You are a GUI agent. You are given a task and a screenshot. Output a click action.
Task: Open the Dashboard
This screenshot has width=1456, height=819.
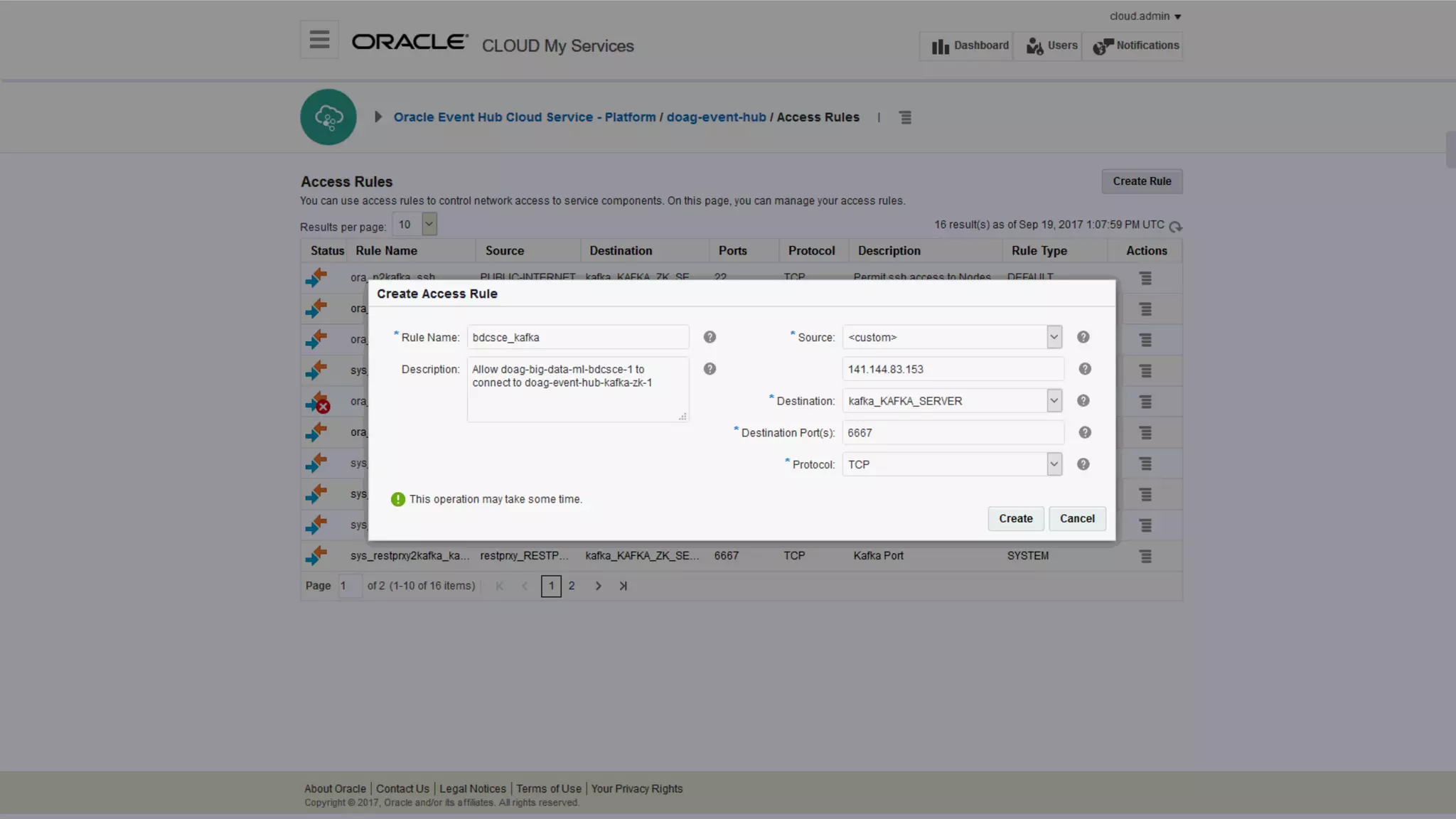967,46
